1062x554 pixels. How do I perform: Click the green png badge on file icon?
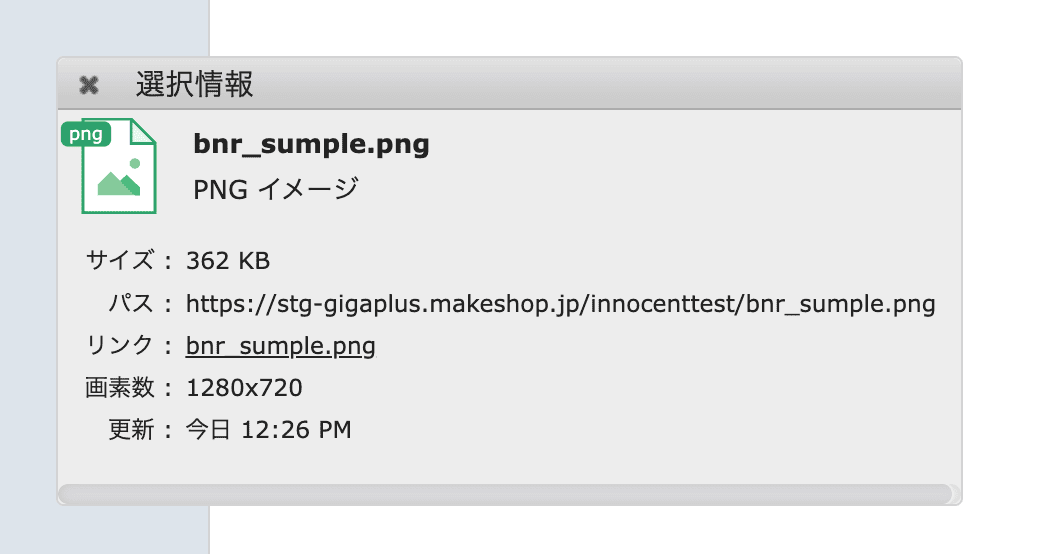pos(86,134)
